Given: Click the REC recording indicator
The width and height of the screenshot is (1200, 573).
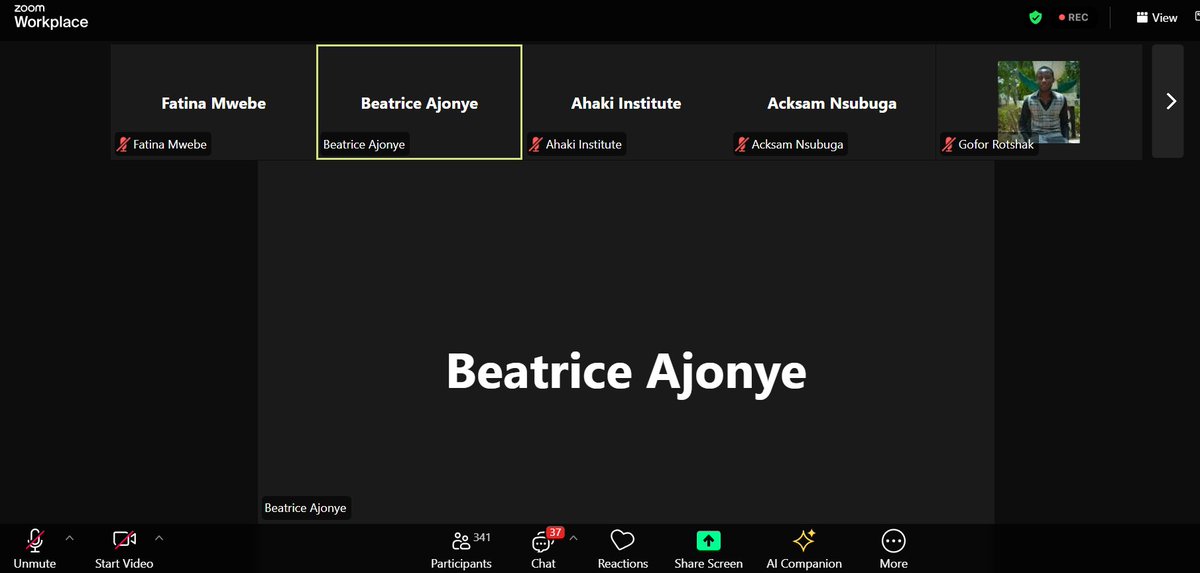Looking at the screenshot, I should coord(1073,17).
